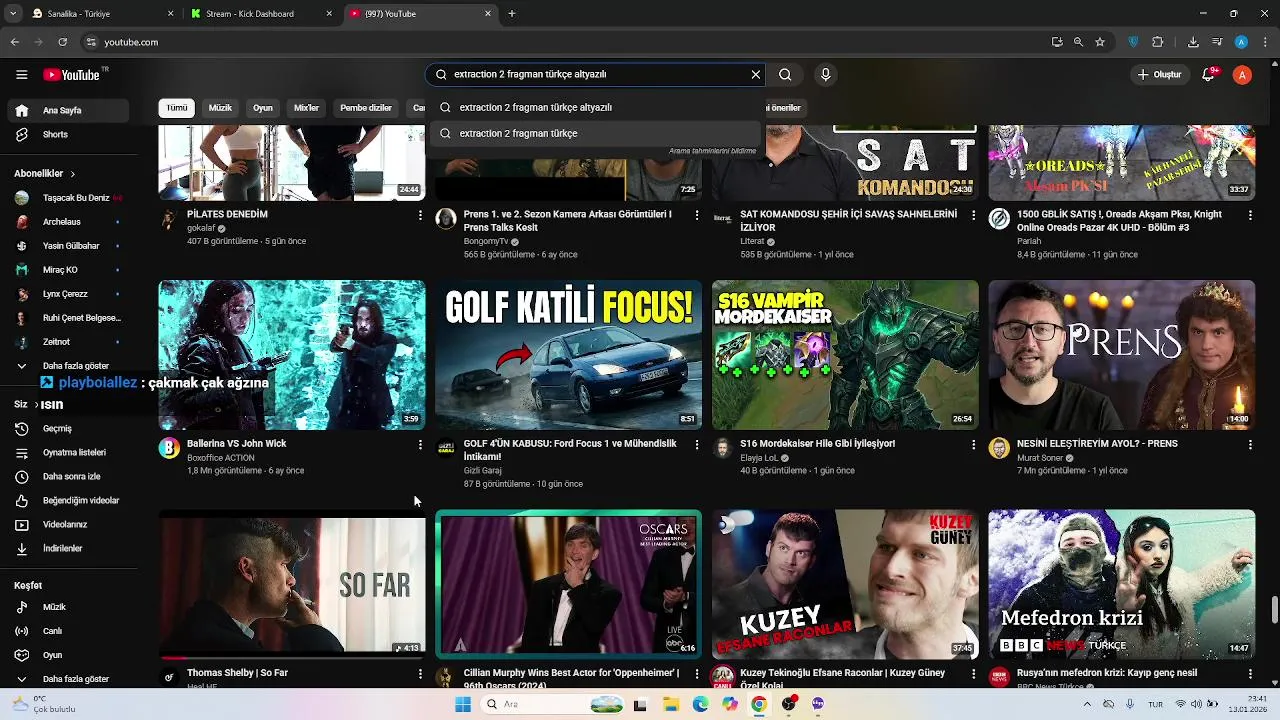Image resolution: width=1280 pixels, height=720 pixels.
Task: Go back in browser history
Action: click(14, 42)
